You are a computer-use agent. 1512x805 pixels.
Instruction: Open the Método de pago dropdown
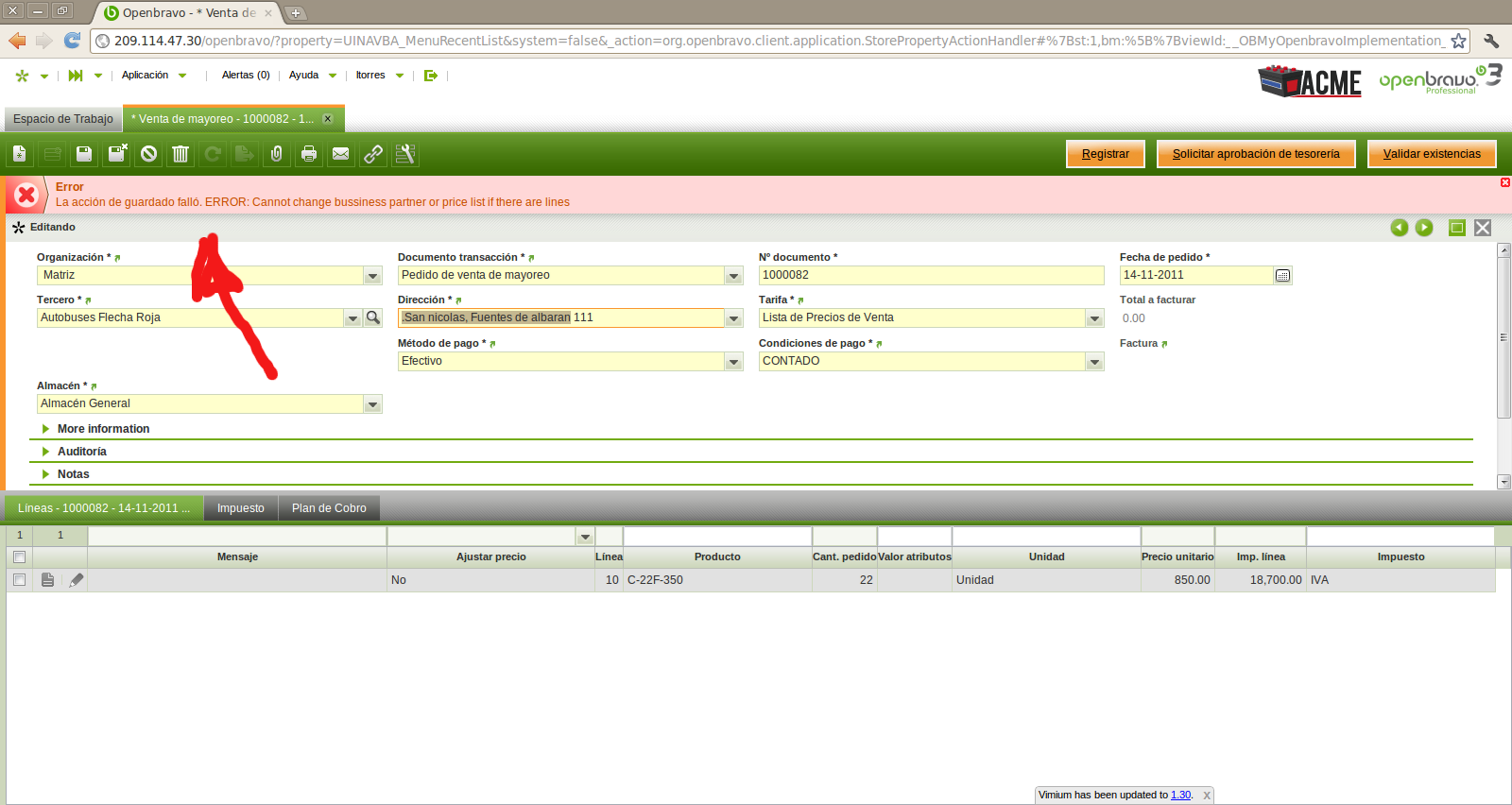click(733, 362)
